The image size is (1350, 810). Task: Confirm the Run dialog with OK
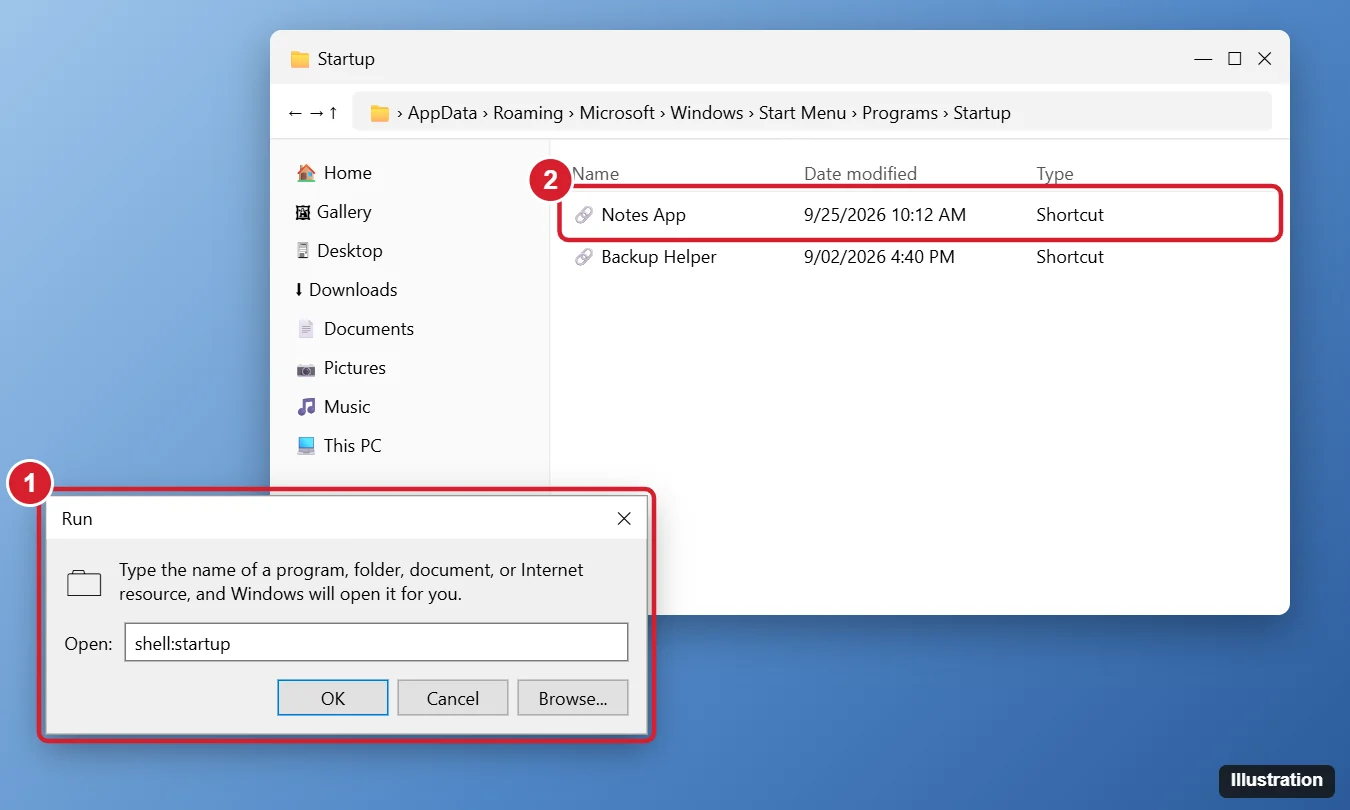[x=333, y=698]
